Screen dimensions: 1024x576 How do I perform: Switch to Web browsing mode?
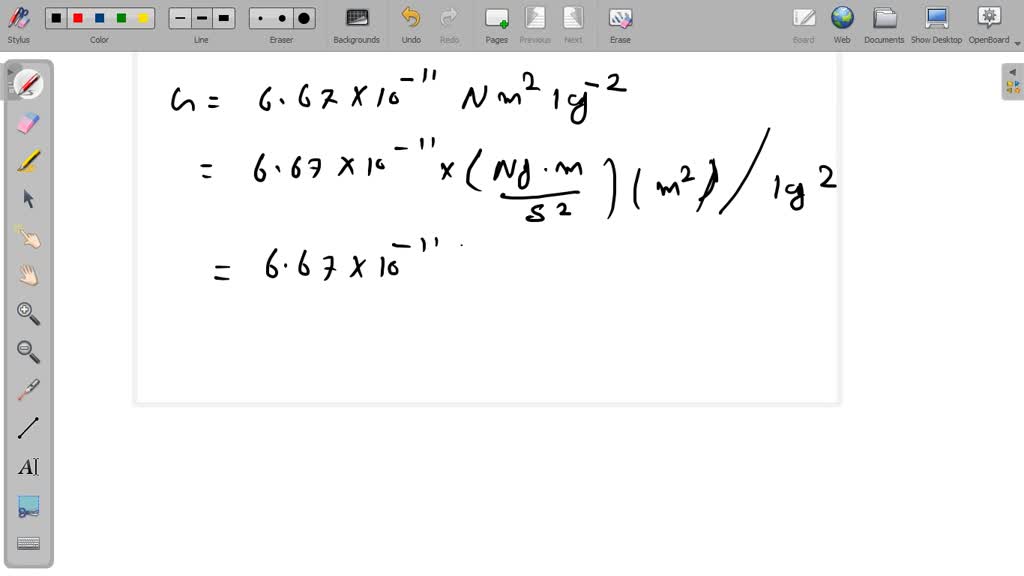pos(842,17)
